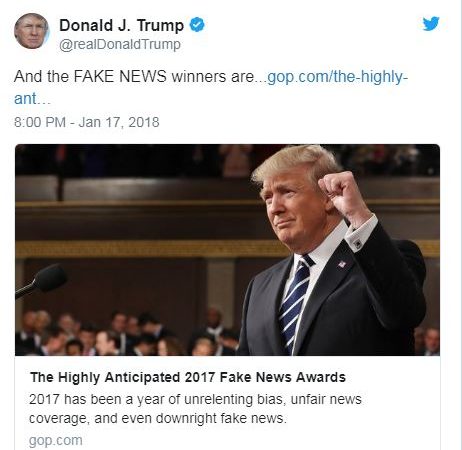
Task: Click the wrapped 'ant...' link continuation
Action: point(32,99)
